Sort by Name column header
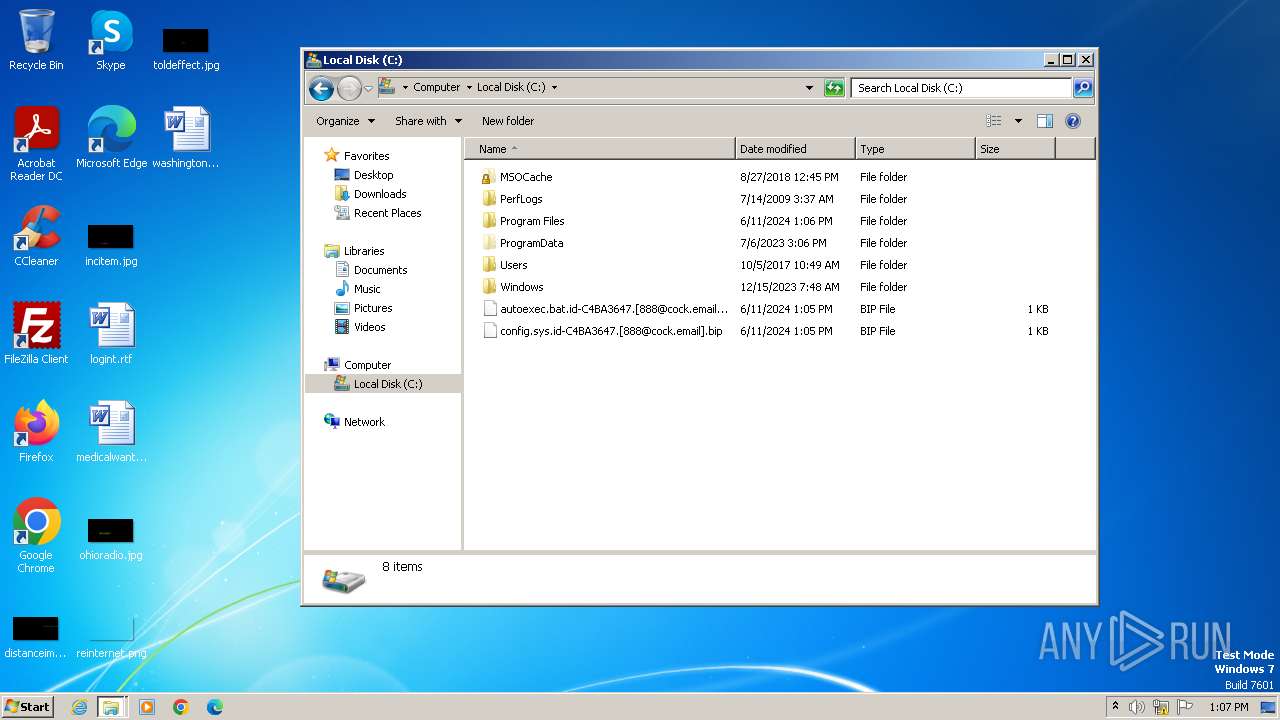 pyautogui.click(x=600, y=149)
